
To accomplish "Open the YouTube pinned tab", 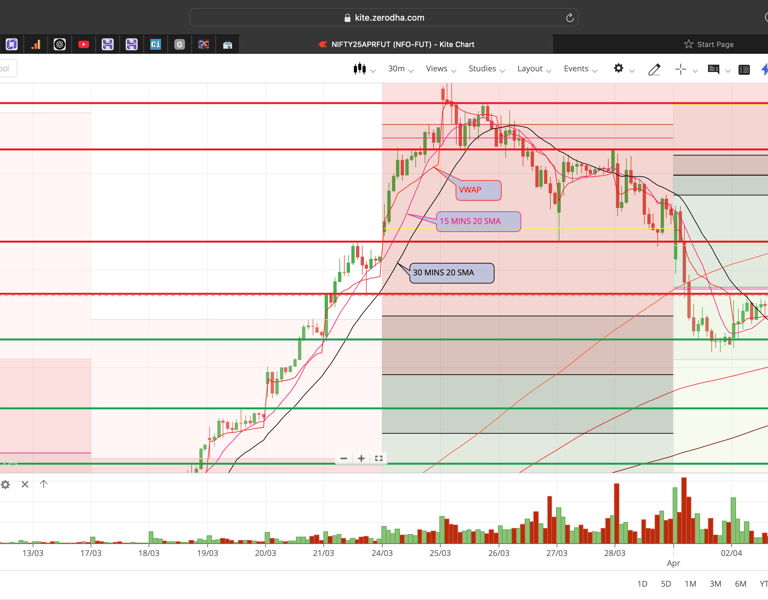I will [x=83, y=45].
